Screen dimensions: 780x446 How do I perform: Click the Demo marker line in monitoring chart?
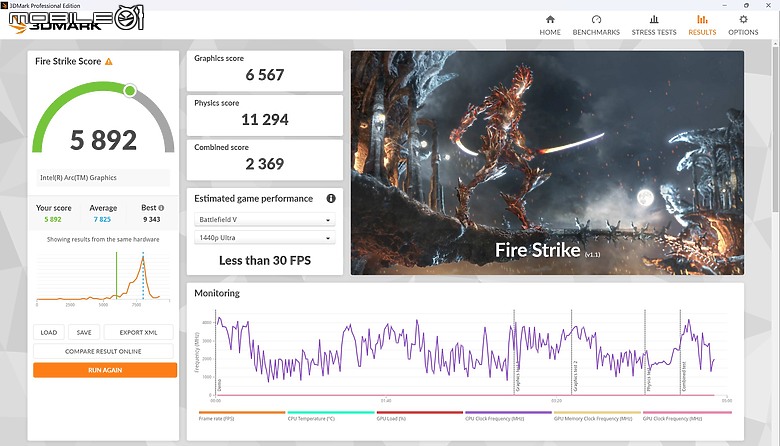click(215, 352)
